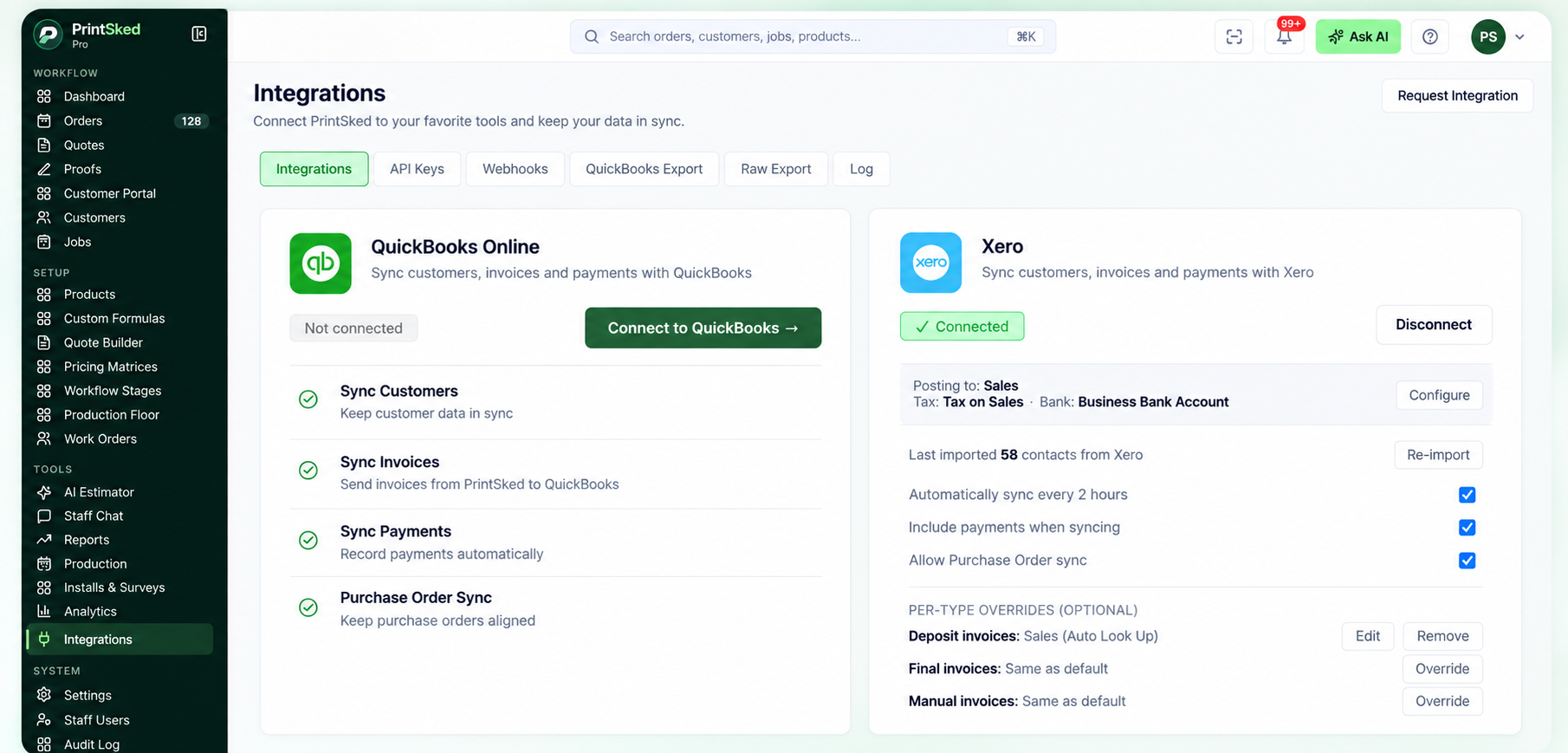
Task: Click the Ask AI button
Action: tap(1358, 36)
